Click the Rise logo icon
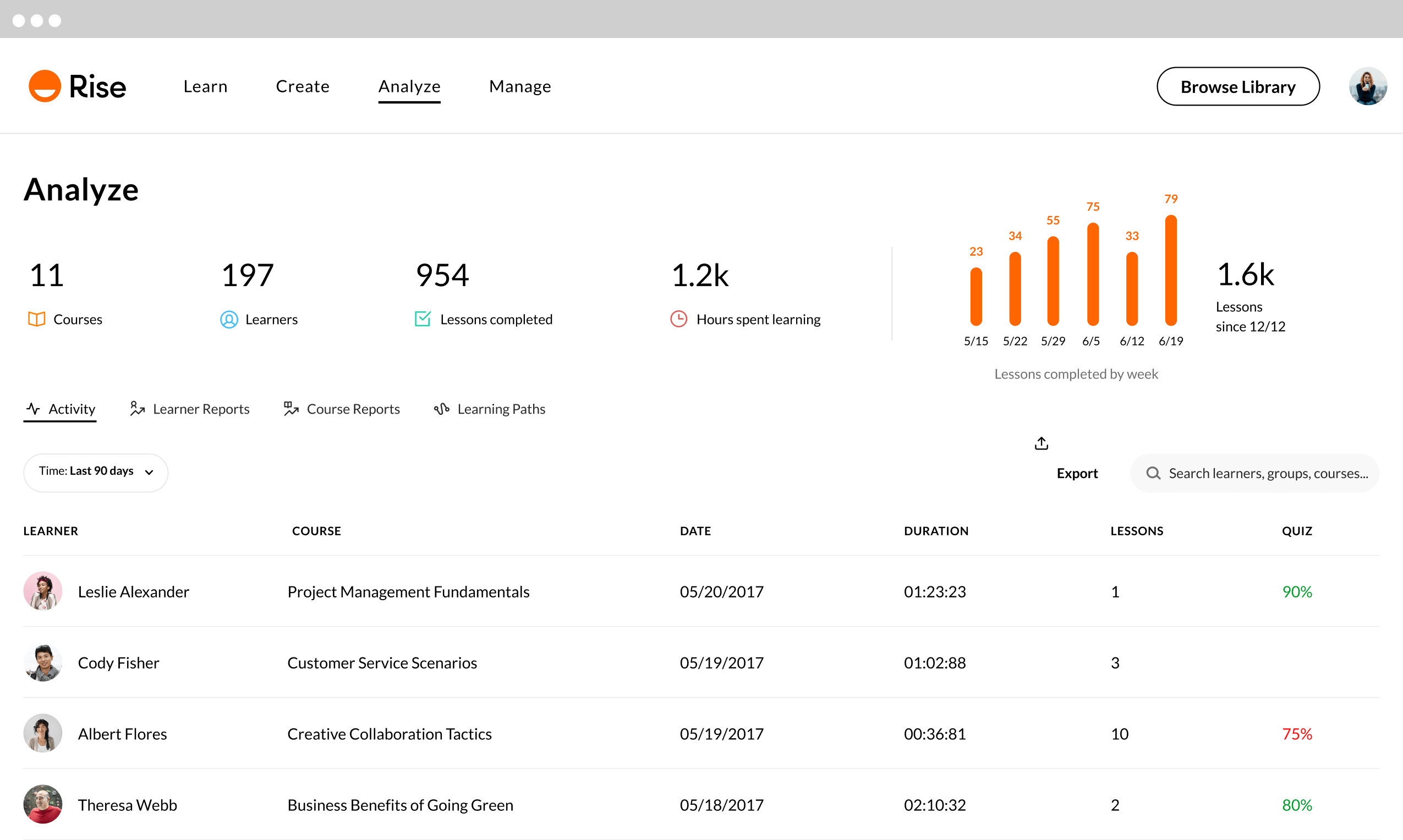 tap(45, 86)
